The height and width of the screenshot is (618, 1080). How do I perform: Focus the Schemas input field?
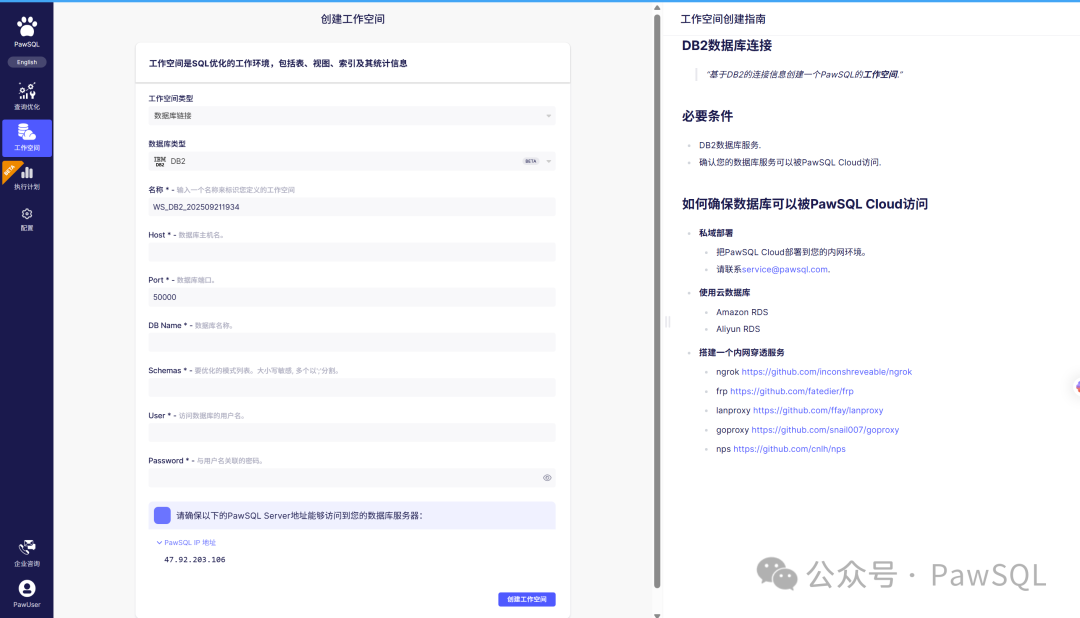(351, 387)
